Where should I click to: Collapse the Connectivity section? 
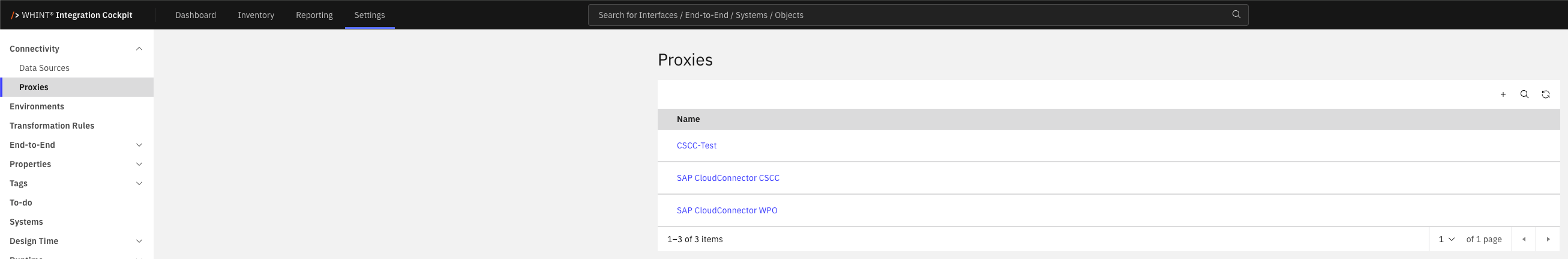[x=139, y=49]
